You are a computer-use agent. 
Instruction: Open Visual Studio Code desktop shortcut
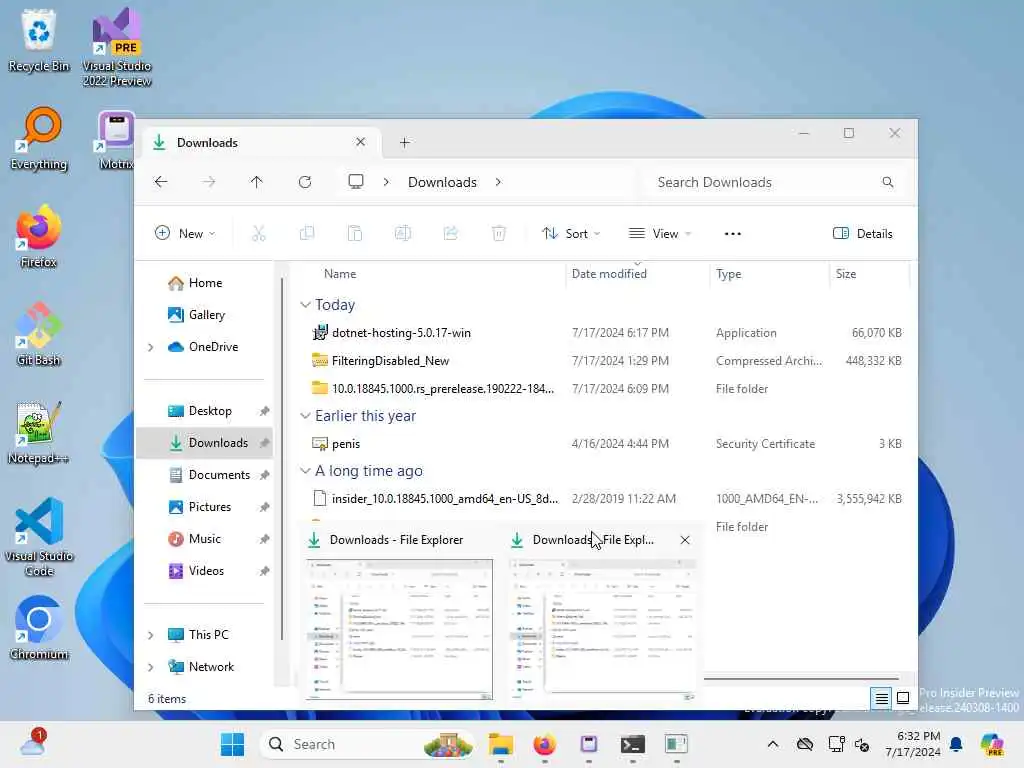click(39, 537)
